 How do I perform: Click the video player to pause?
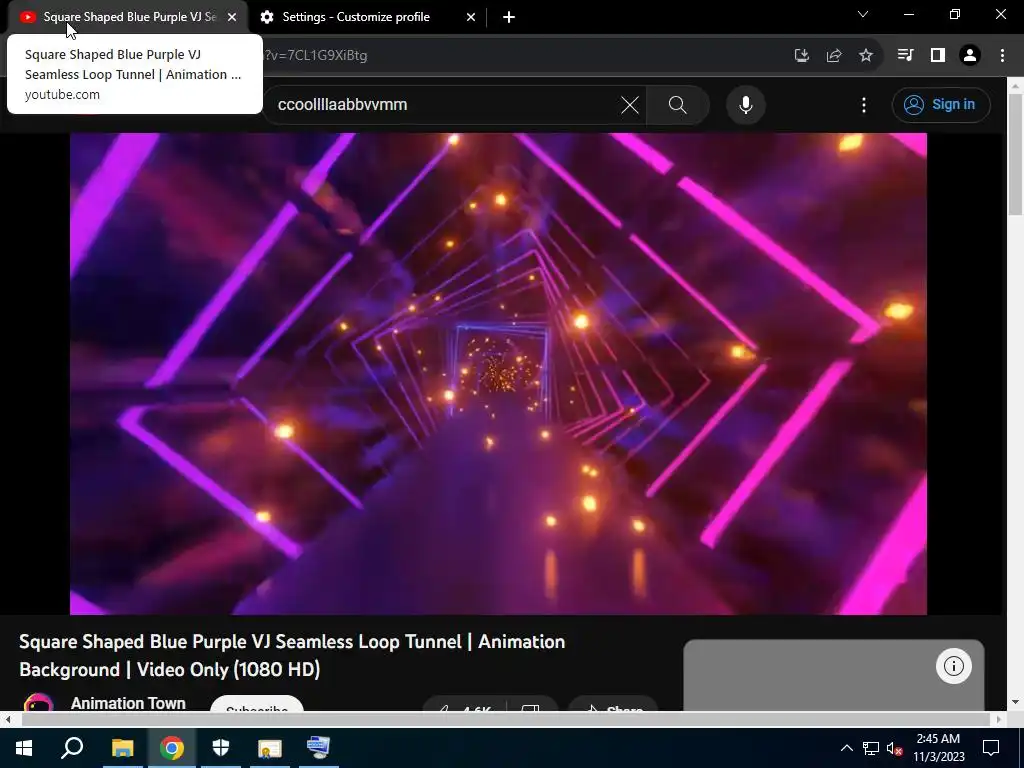coord(498,374)
